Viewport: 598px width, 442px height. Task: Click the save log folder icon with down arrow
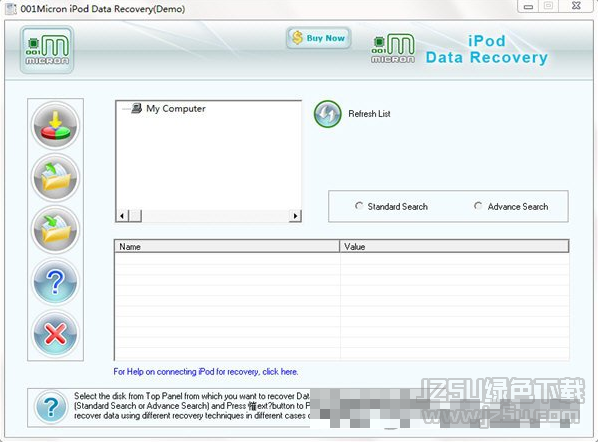(x=56, y=230)
